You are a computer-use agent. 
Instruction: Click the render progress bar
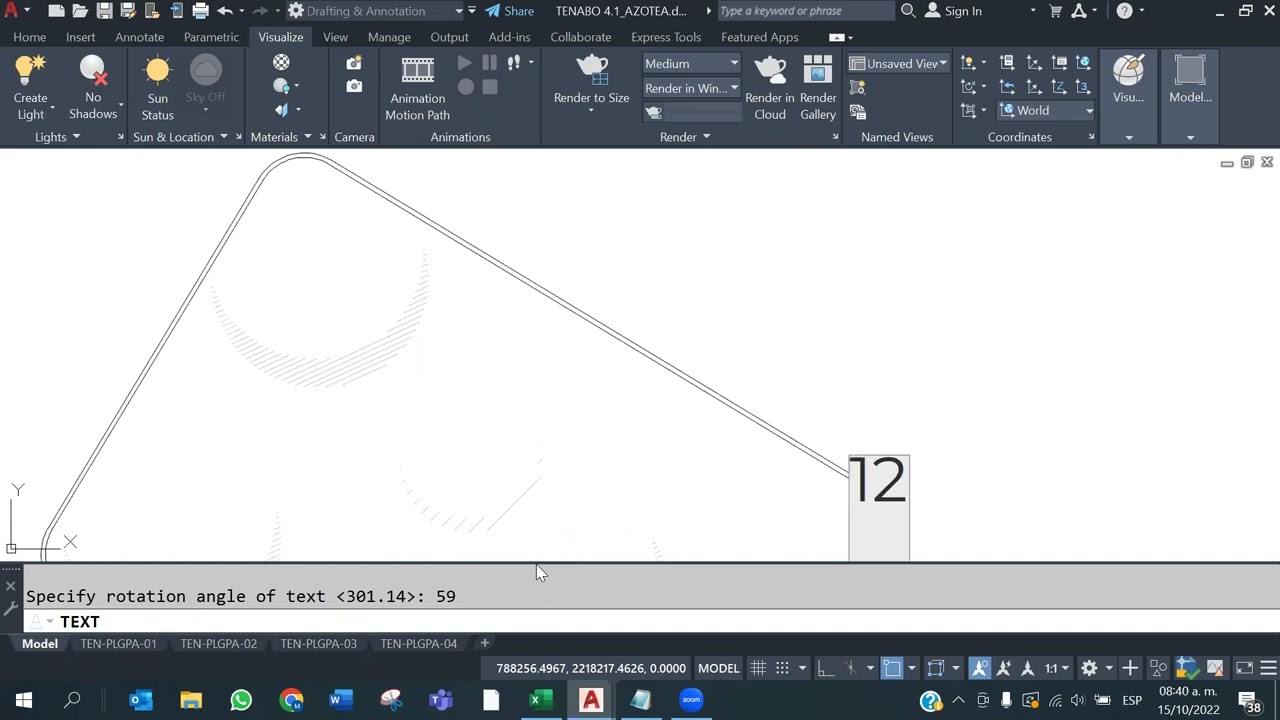pyautogui.click(x=704, y=112)
